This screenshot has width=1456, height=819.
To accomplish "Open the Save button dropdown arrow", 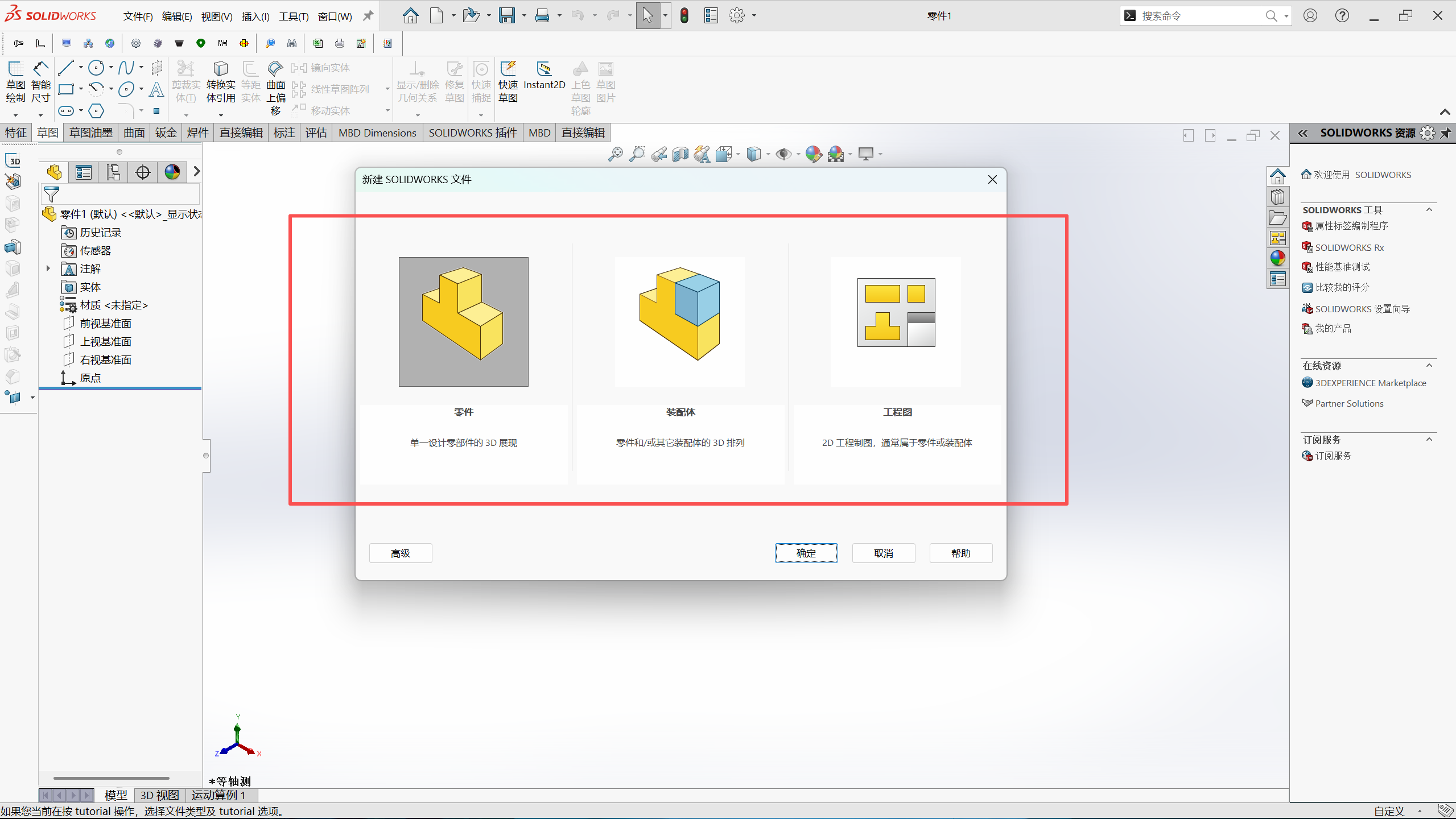I will (524, 16).
